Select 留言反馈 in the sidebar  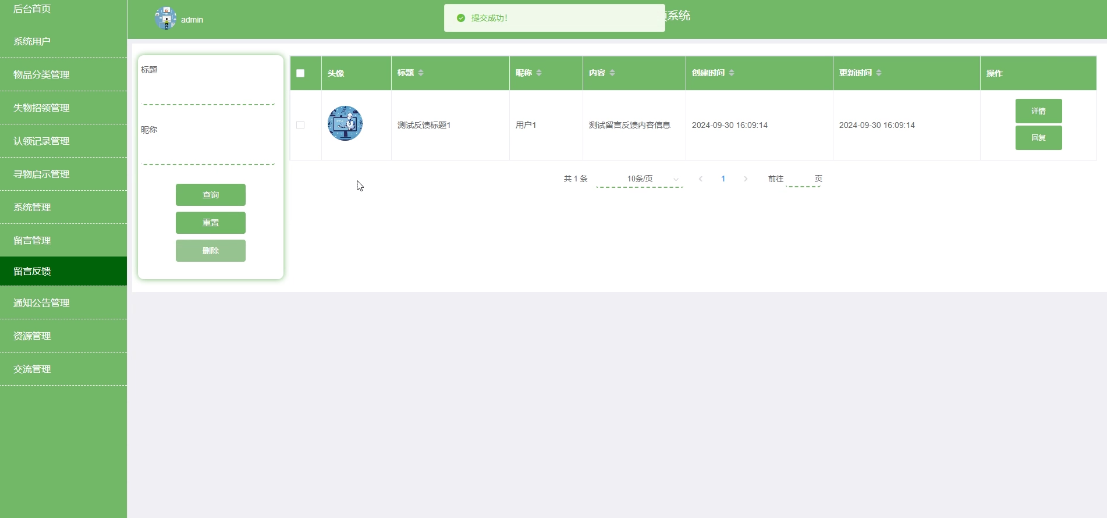coord(64,271)
